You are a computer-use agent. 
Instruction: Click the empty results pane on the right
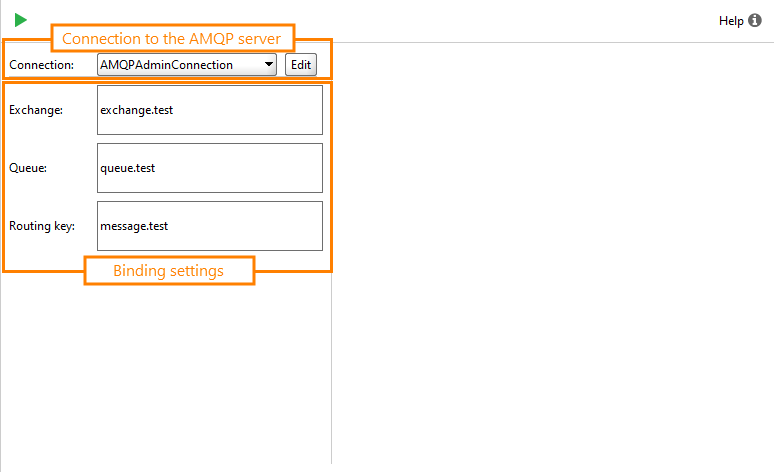coord(553,252)
